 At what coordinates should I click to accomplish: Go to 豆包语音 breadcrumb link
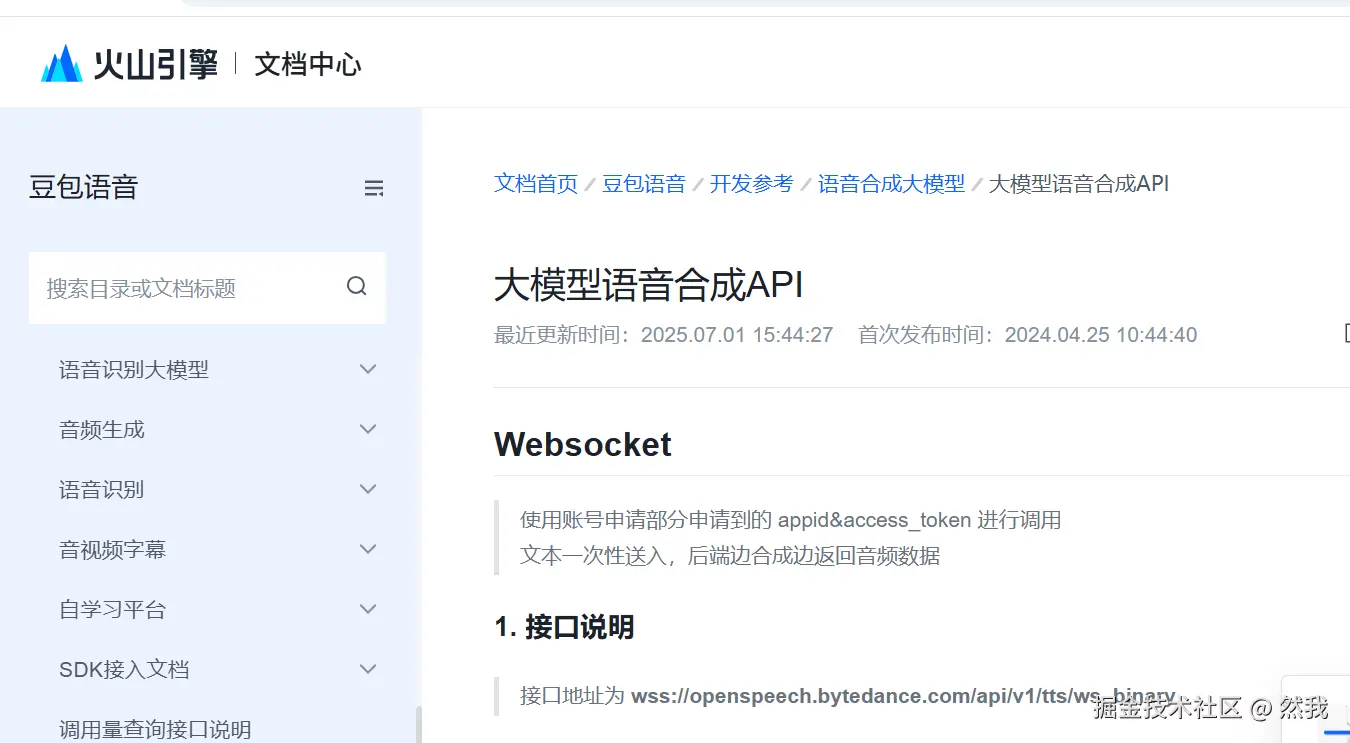(x=644, y=184)
